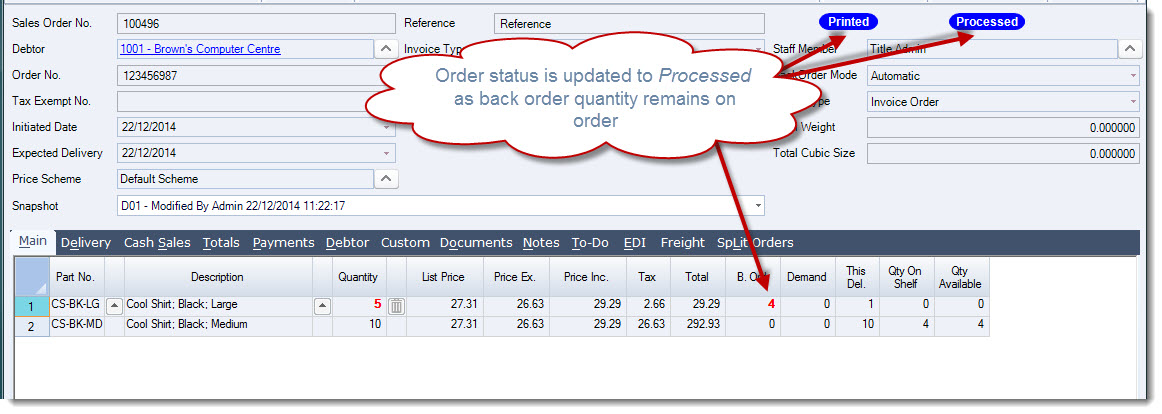Switch to the Main tab
This screenshot has height=414, width=1162.
pyautogui.click(x=33, y=241)
